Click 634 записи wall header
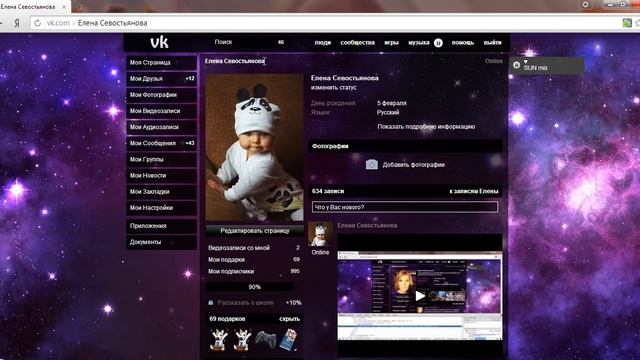Viewport: 640px width, 360px height. [x=328, y=191]
